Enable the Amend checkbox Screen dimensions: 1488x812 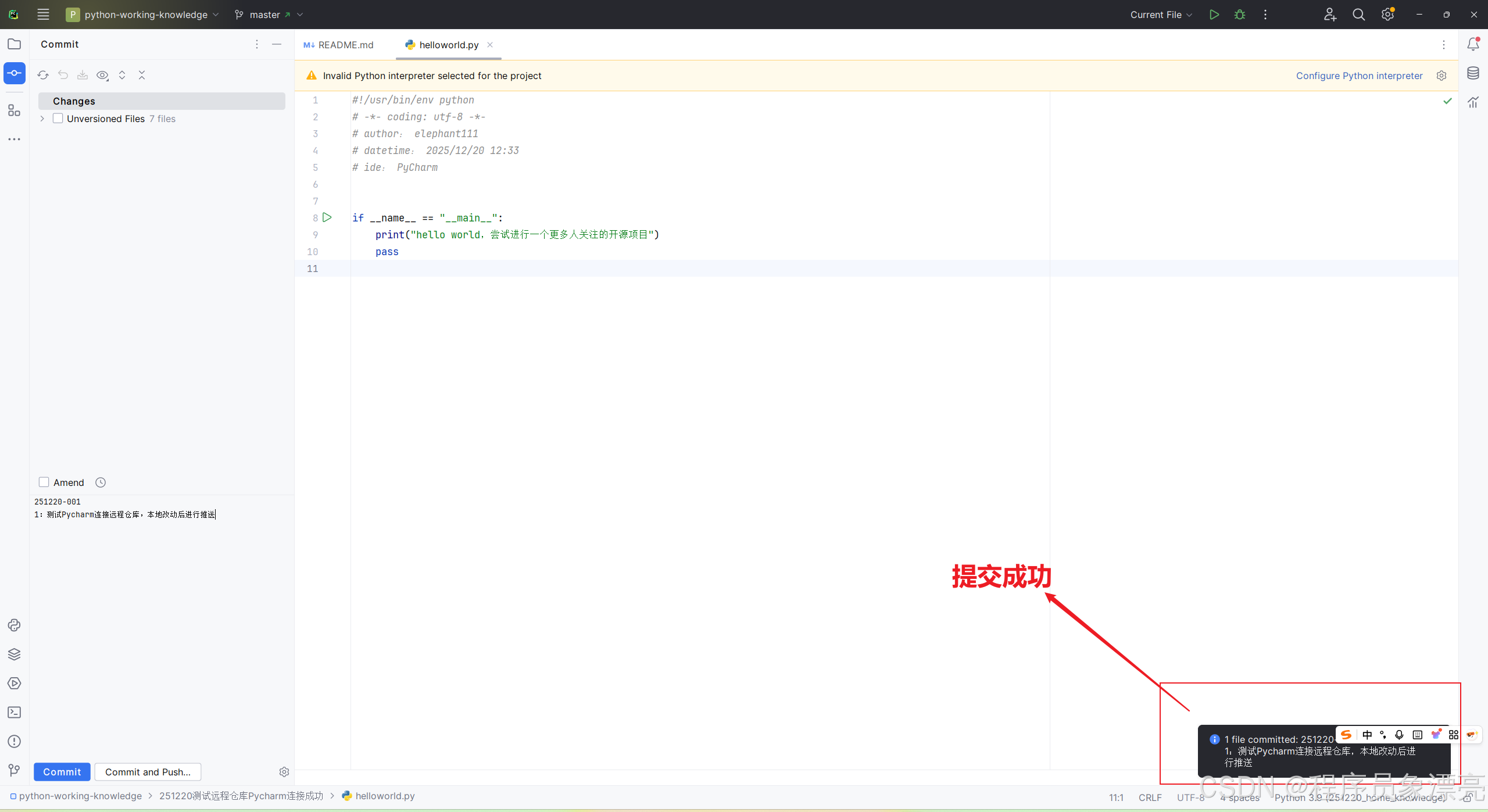pos(44,482)
